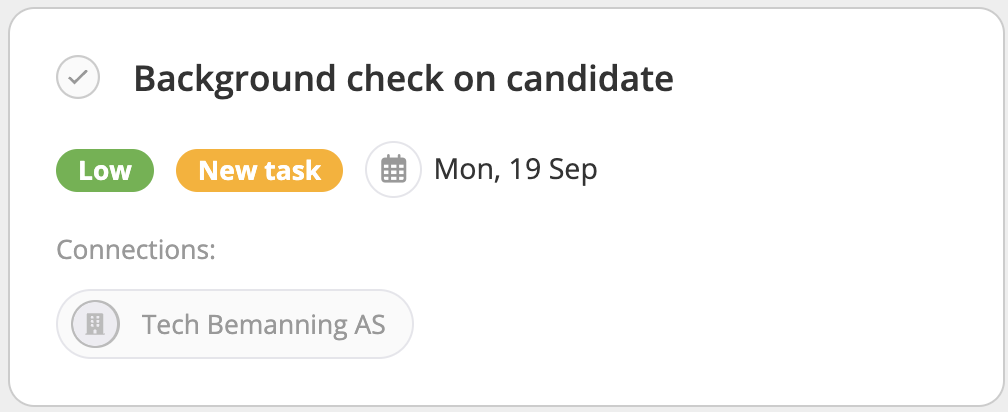Mark the Background check task as complete
1008x412 pixels.
tap(78, 78)
